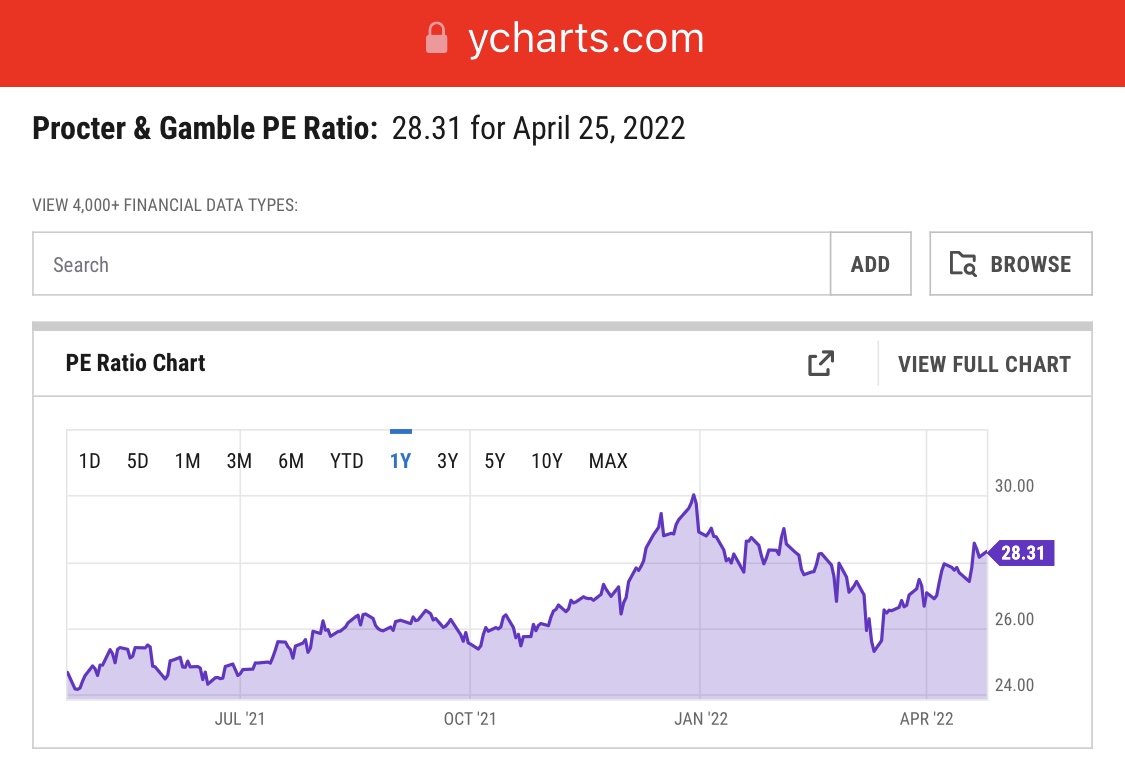Switch chart to 3Y range

[x=447, y=461]
